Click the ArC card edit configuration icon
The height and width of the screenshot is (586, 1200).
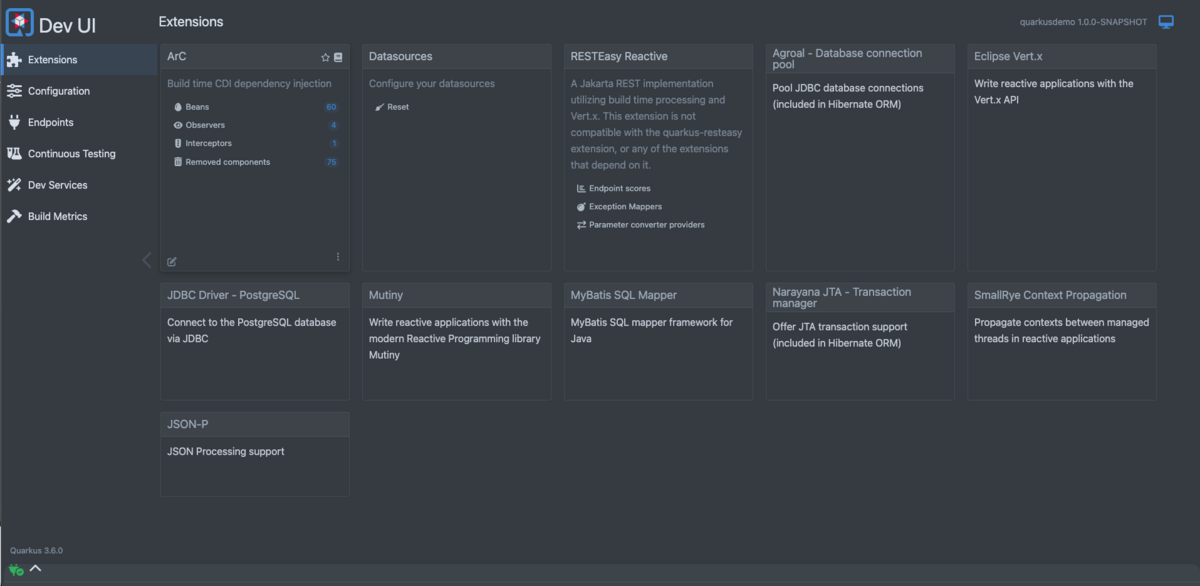[x=172, y=262]
